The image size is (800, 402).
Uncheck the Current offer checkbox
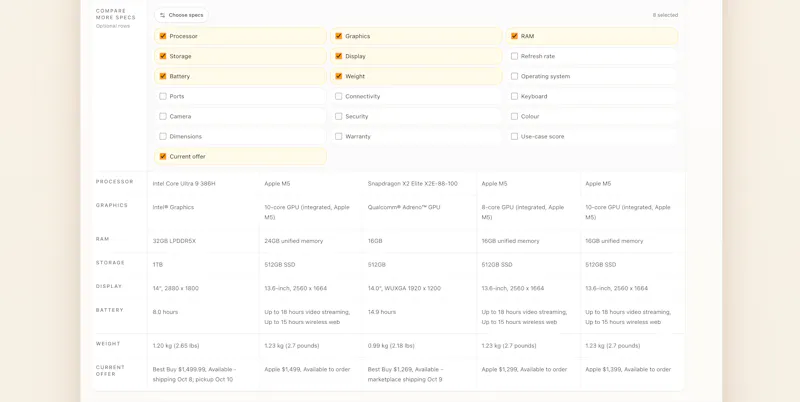pyautogui.click(x=163, y=156)
